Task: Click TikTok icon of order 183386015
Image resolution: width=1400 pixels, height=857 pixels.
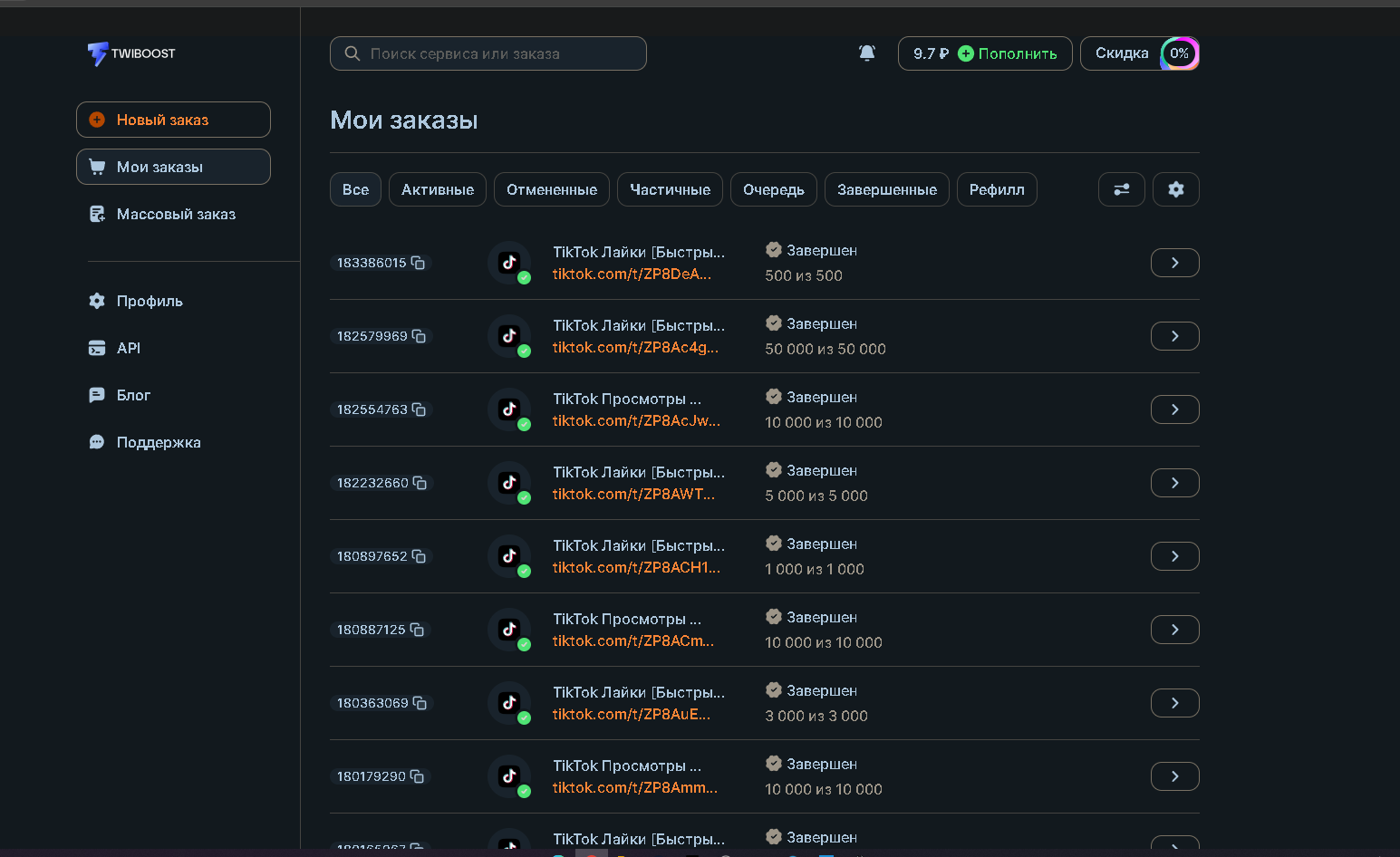Action: (509, 263)
